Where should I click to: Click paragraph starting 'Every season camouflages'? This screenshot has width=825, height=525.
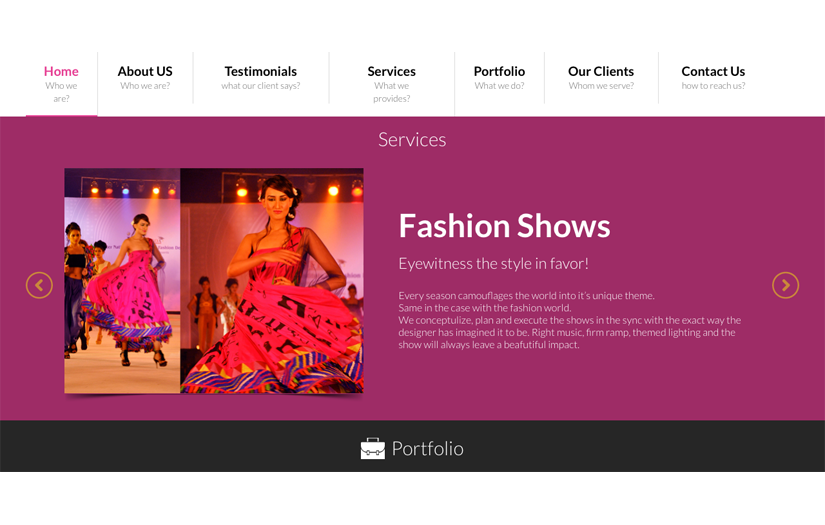point(569,320)
